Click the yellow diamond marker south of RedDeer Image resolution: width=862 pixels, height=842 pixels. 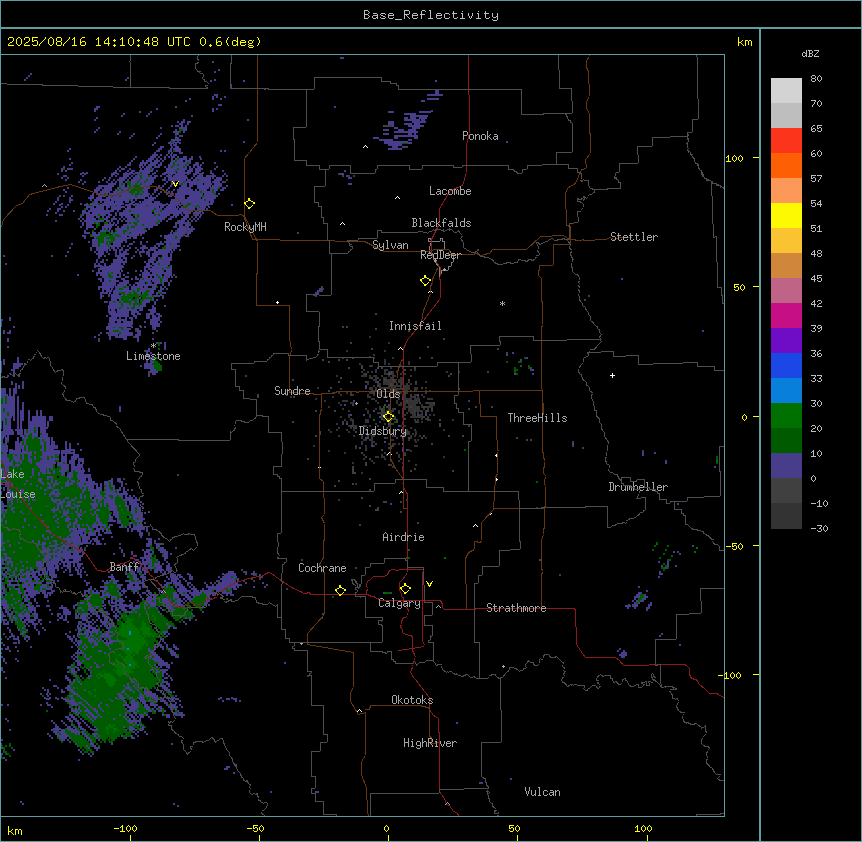tap(425, 280)
